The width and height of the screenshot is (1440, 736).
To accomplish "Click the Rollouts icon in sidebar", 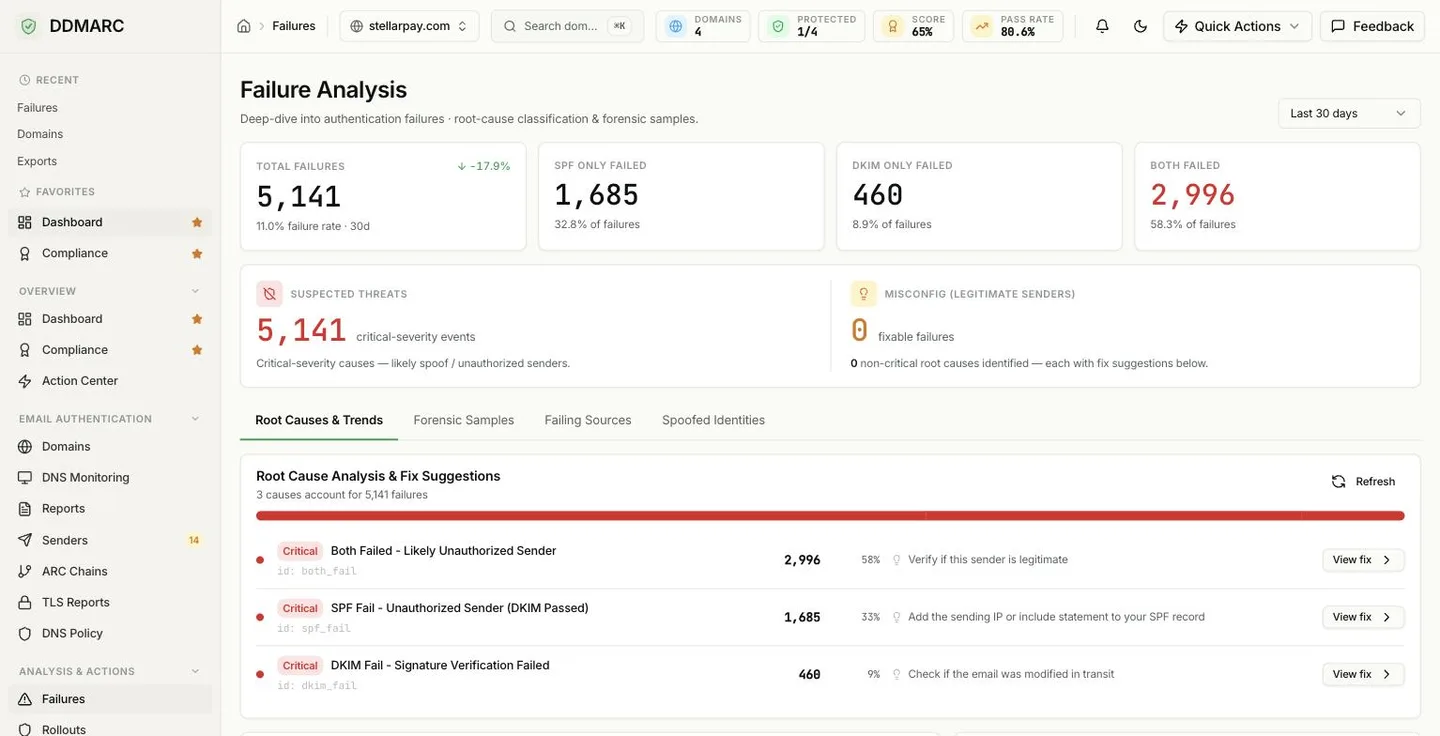I will (25, 730).
